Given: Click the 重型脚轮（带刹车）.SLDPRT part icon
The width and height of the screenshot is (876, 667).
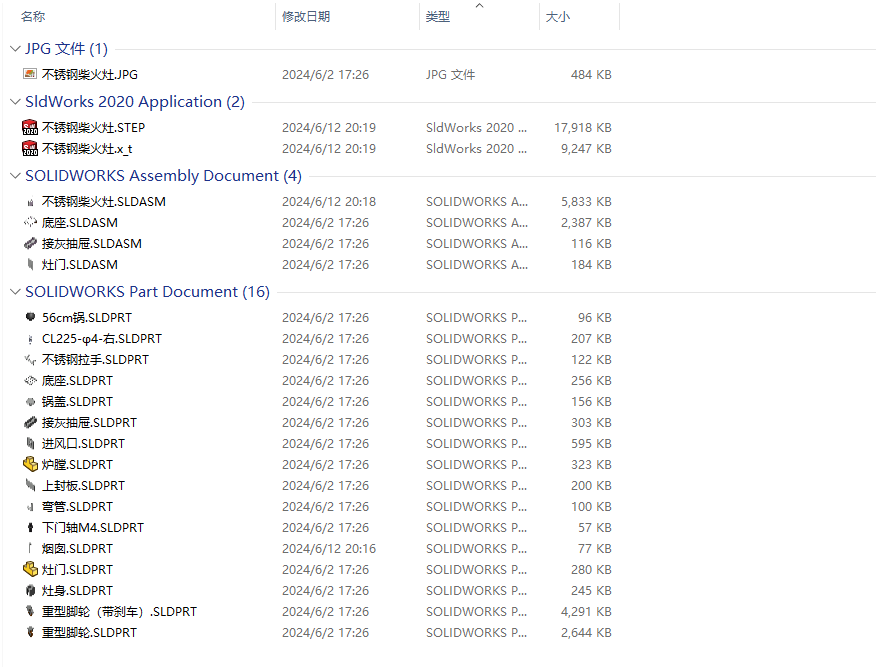Looking at the screenshot, I should [x=30, y=611].
